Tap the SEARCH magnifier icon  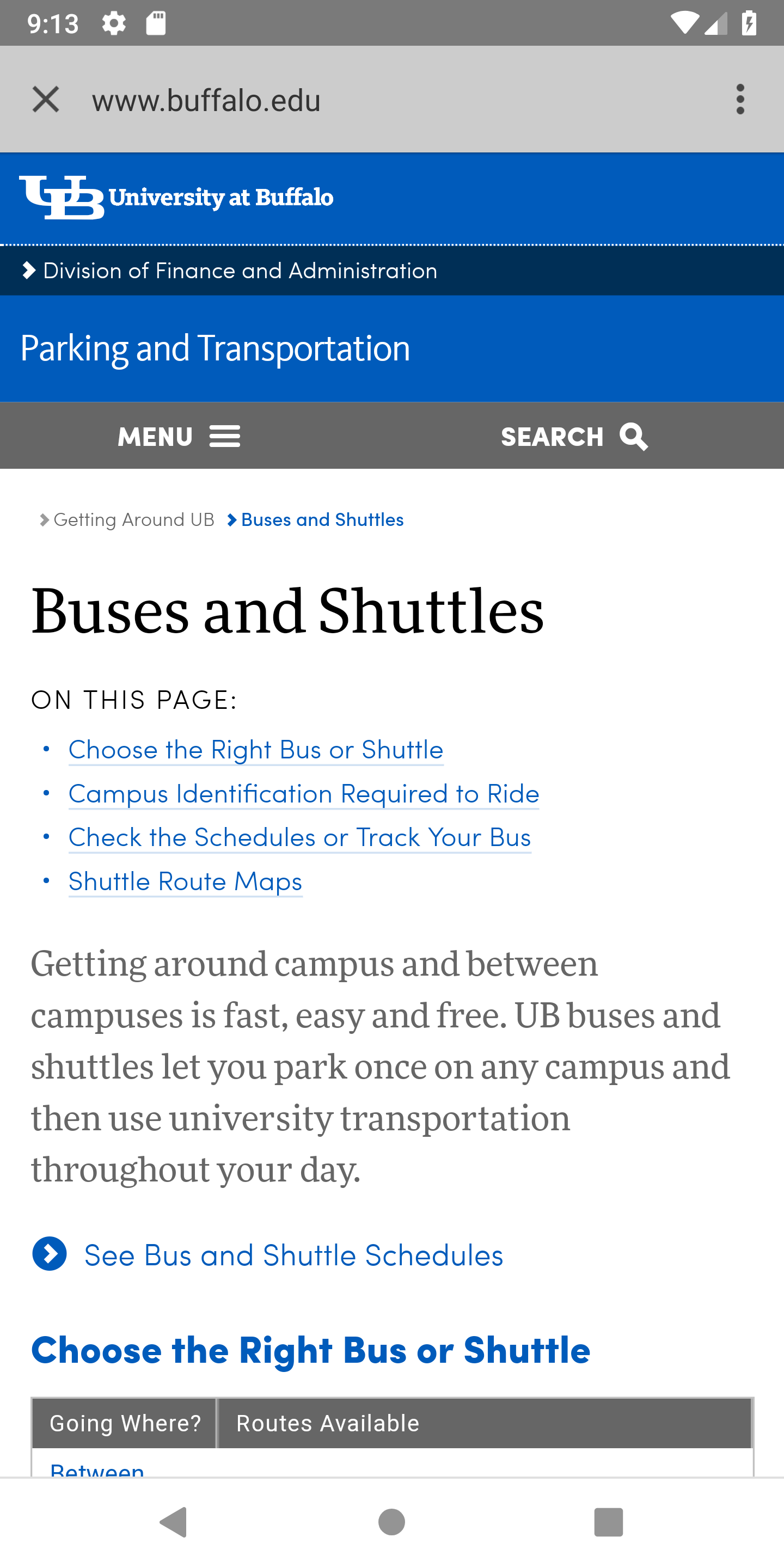[x=634, y=437]
